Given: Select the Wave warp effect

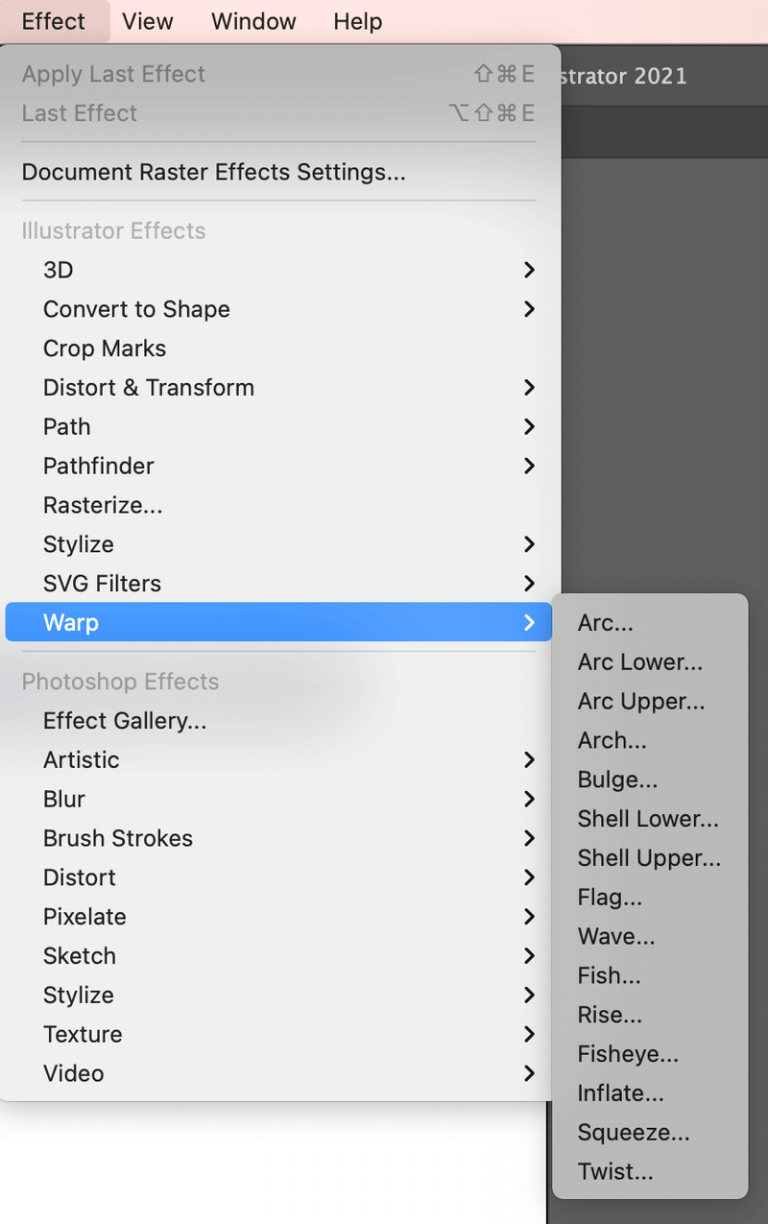Looking at the screenshot, I should point(616,936).
